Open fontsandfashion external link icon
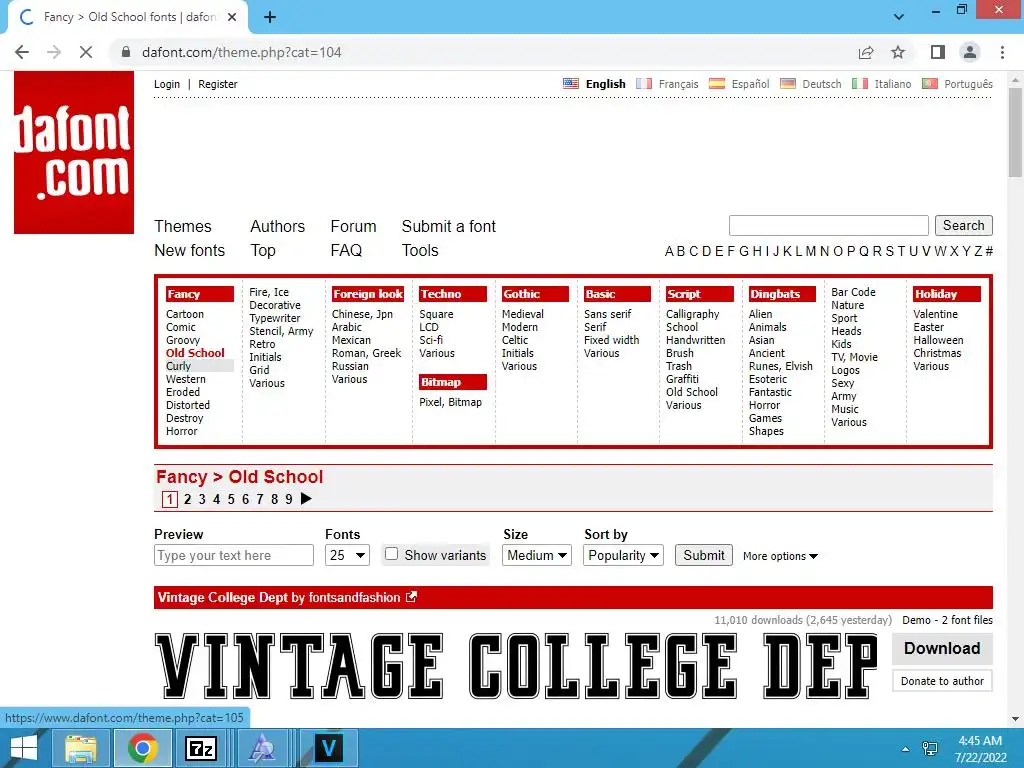Viewport: 1024px width, 768px height. click(411, 597)
